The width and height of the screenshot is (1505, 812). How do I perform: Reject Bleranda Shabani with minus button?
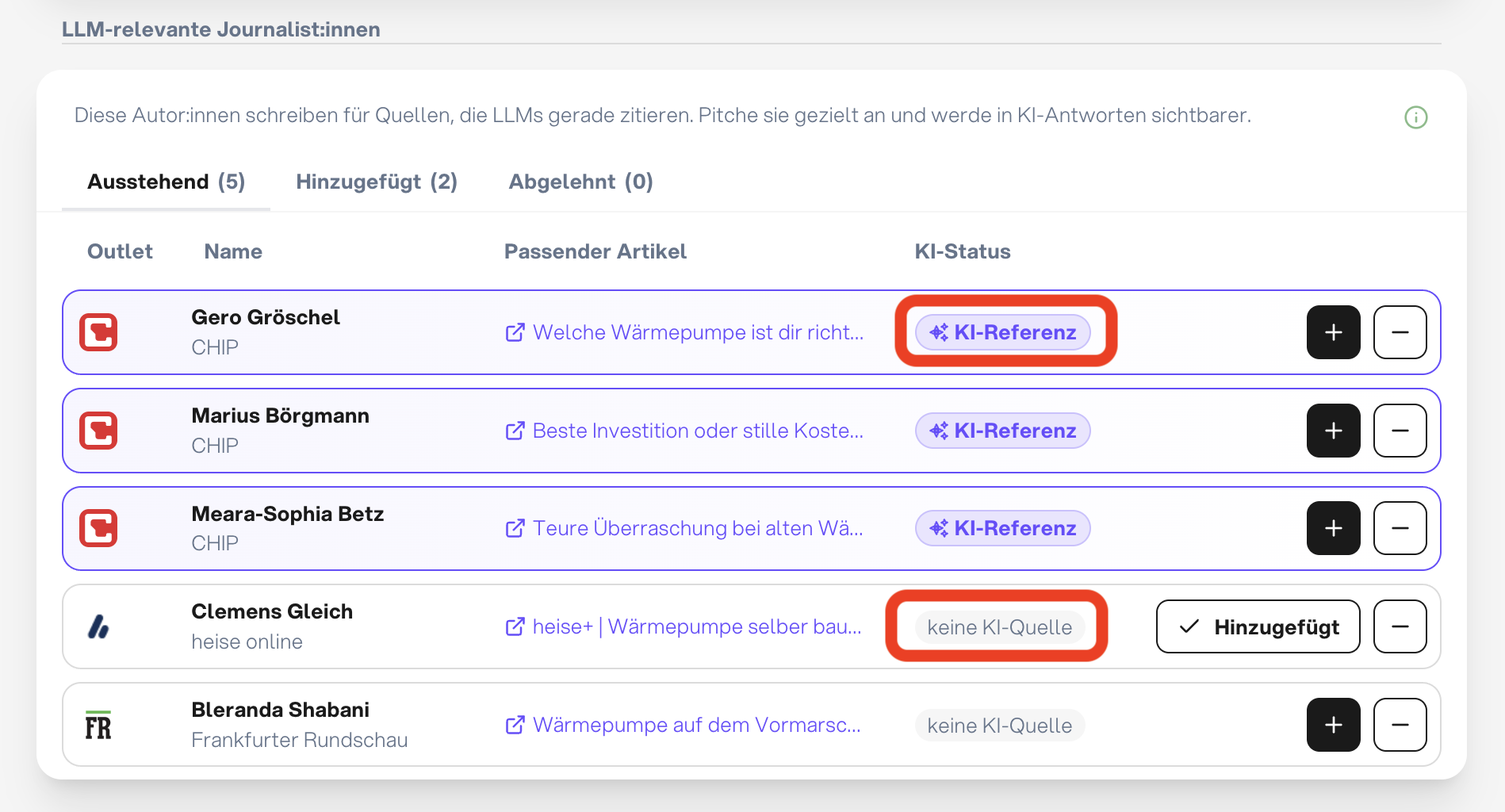[1400, 725]
